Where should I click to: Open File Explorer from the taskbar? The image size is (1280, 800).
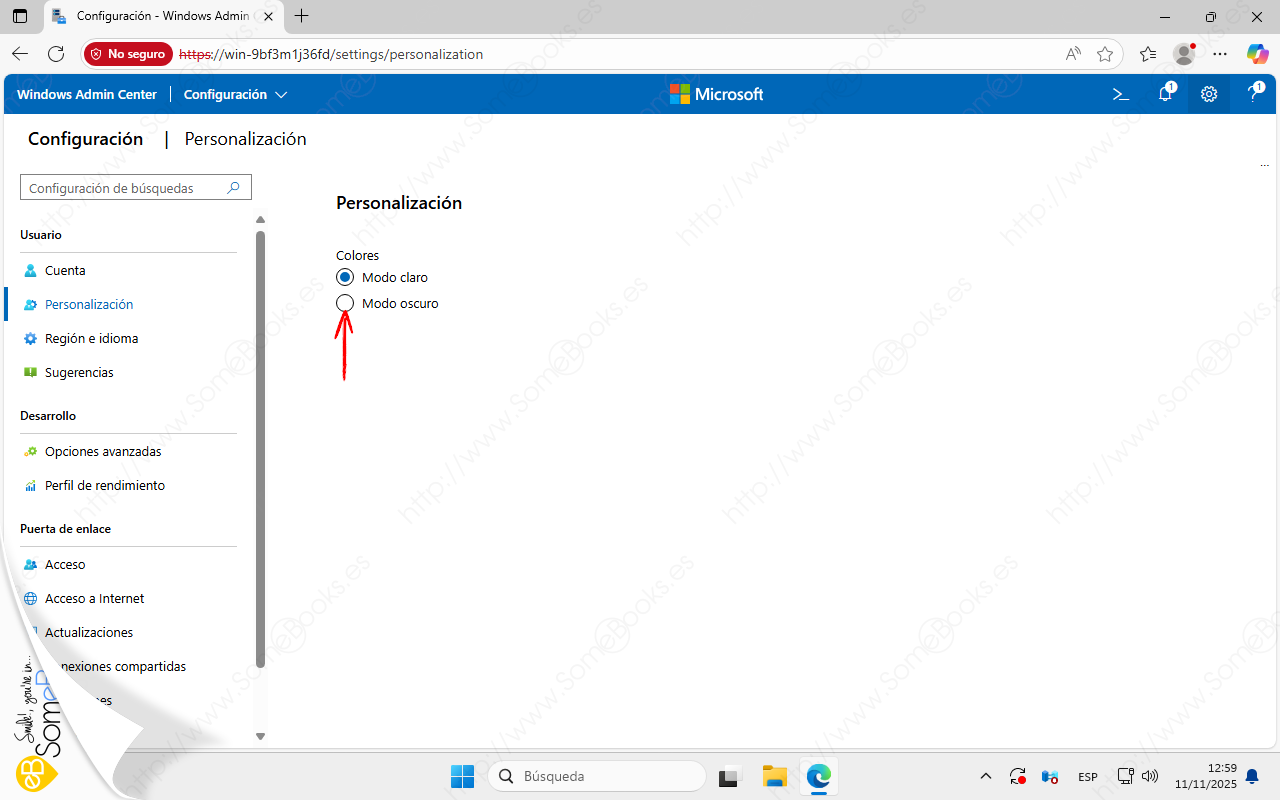(774, 776)
